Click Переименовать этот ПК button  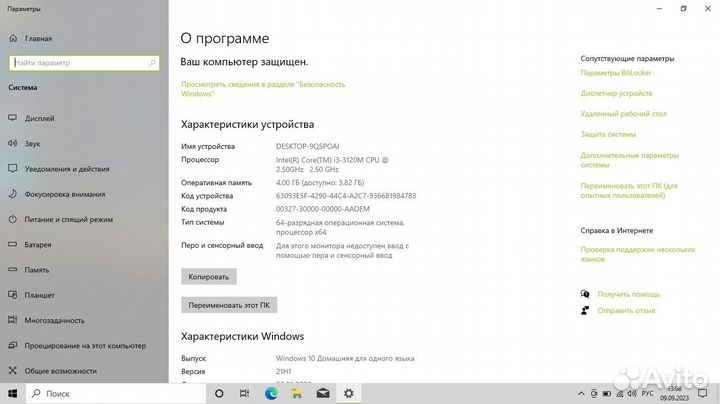229,305
